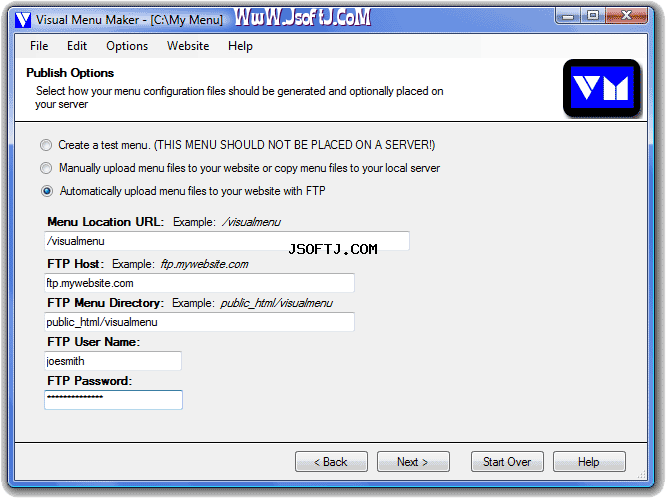Click the FTP Menu Directory label
The image size is (666, 498).
(105, 303)
